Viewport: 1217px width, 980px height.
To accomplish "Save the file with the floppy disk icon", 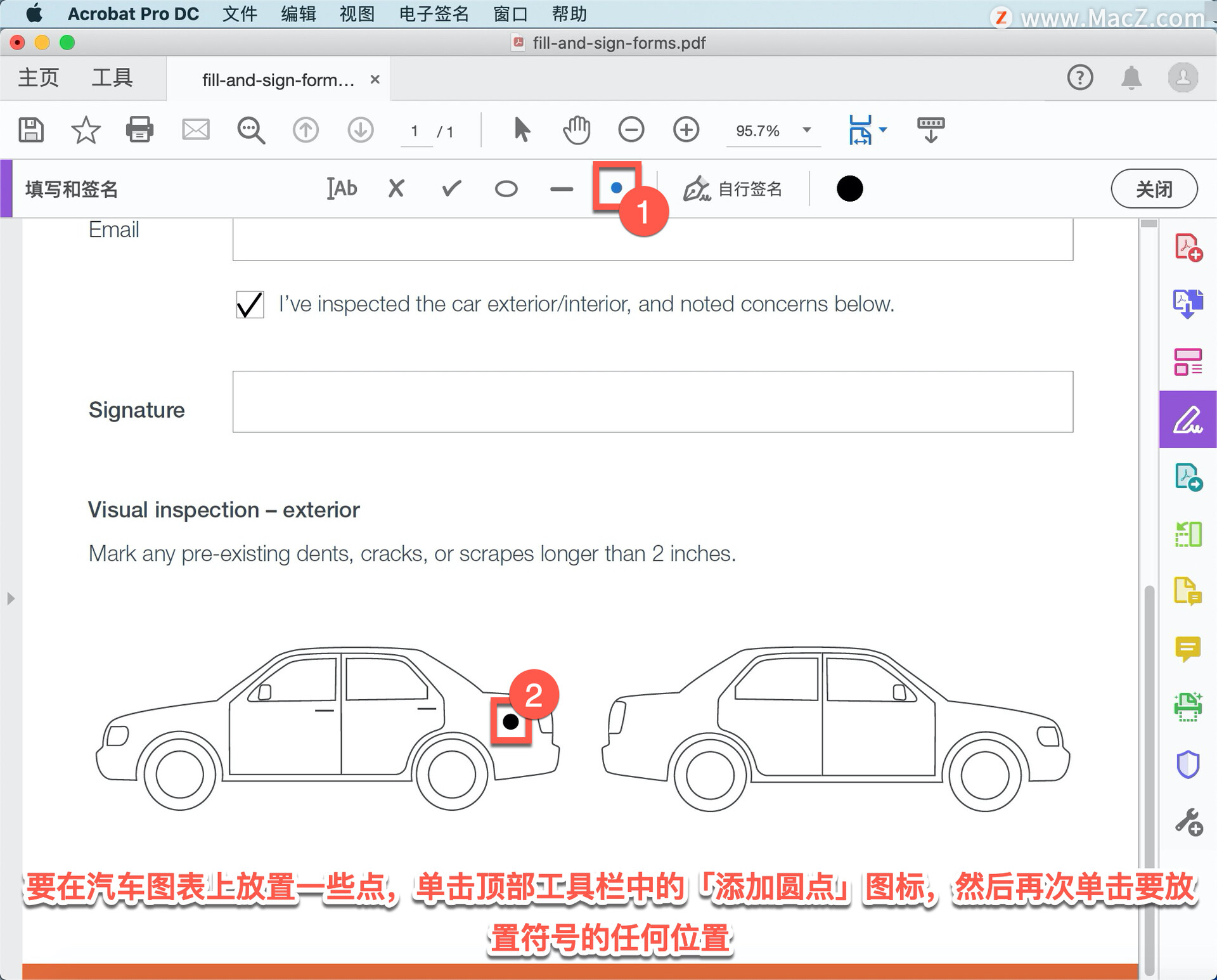I will [31, 130].
